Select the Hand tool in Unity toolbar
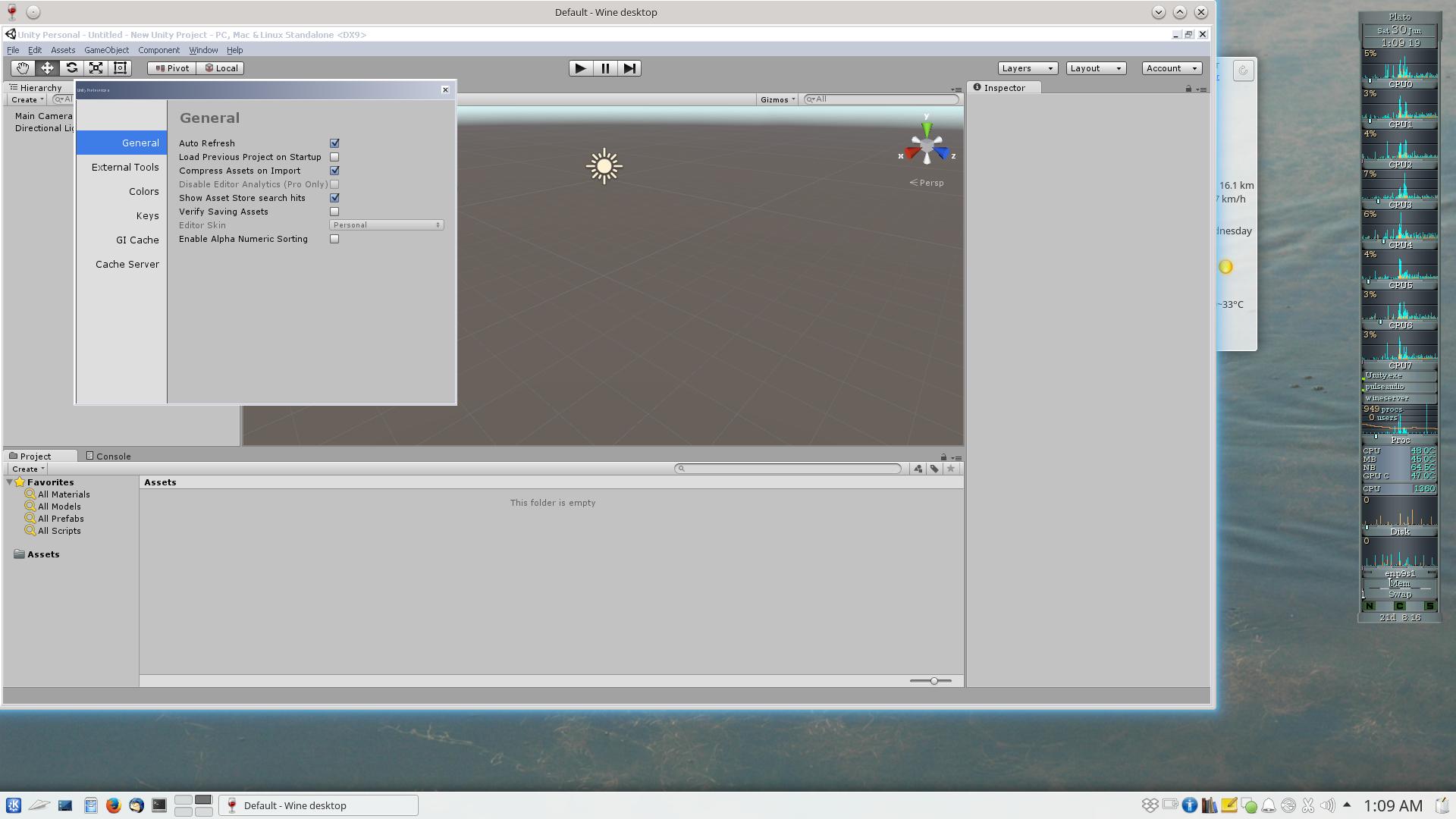Viewport: 1456px width, 819px height. 23,68
